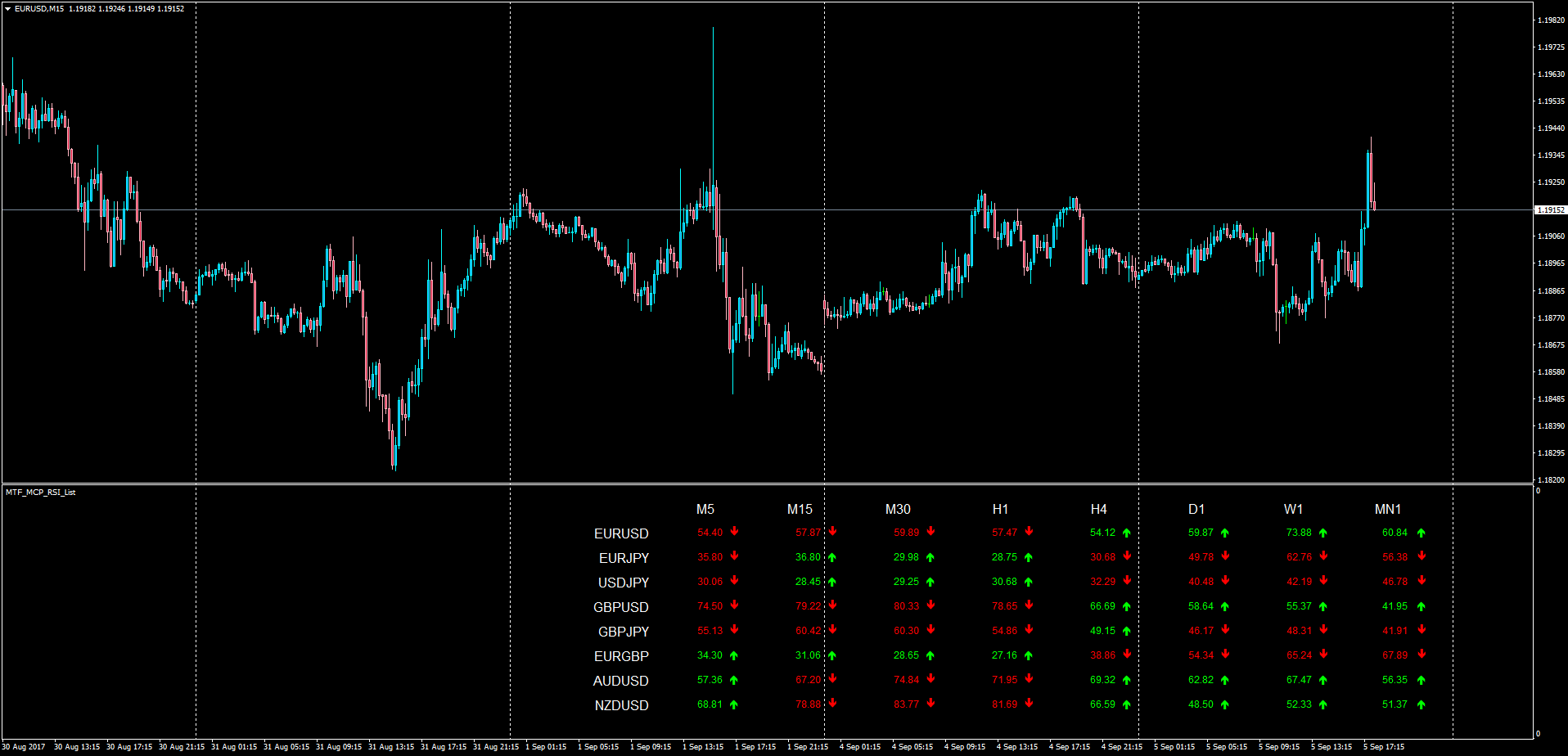Image resolution: width=1568 pixels, height=756 pixels.
Task: Select the M15 column header
Action: coord(800,509)
